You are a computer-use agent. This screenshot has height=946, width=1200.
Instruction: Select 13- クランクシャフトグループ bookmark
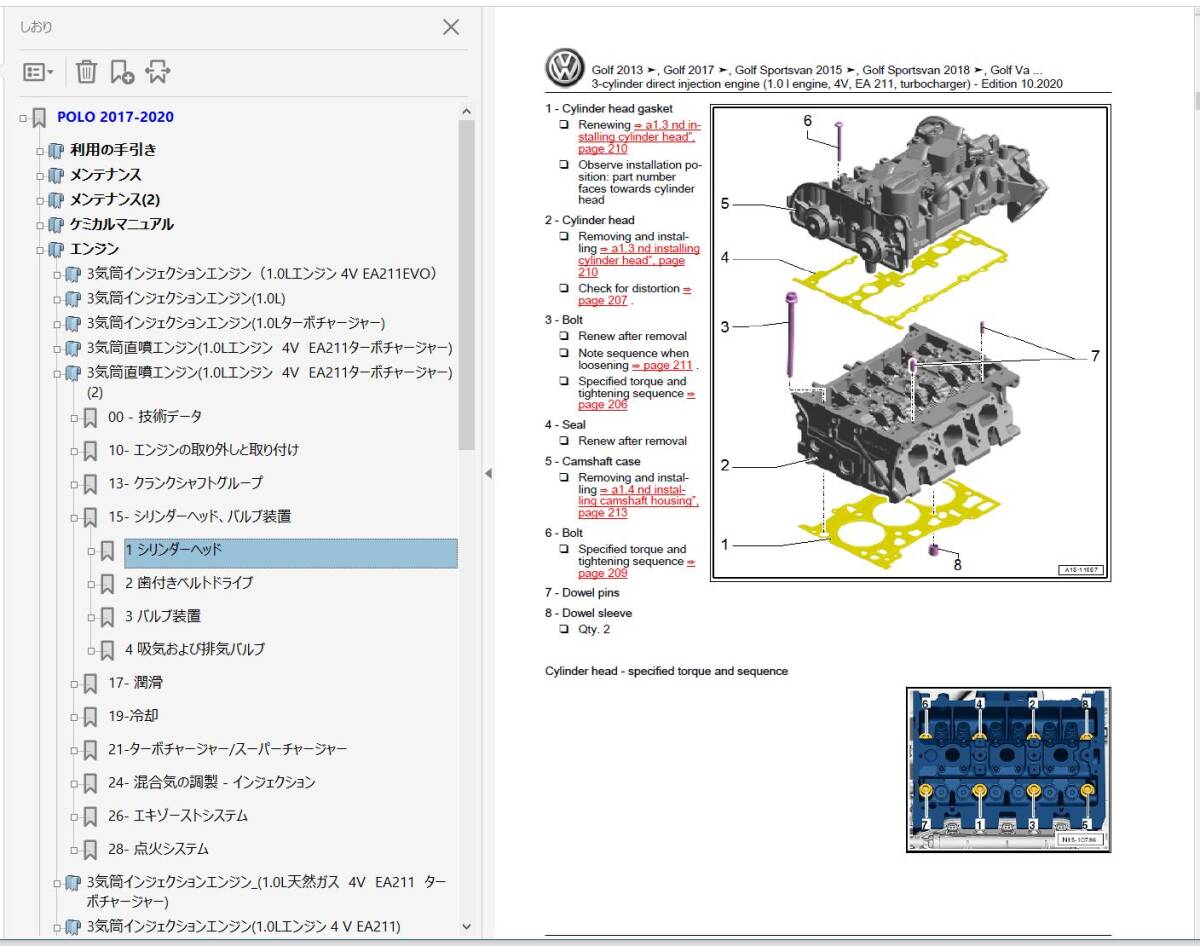click(x=186, y=483)
